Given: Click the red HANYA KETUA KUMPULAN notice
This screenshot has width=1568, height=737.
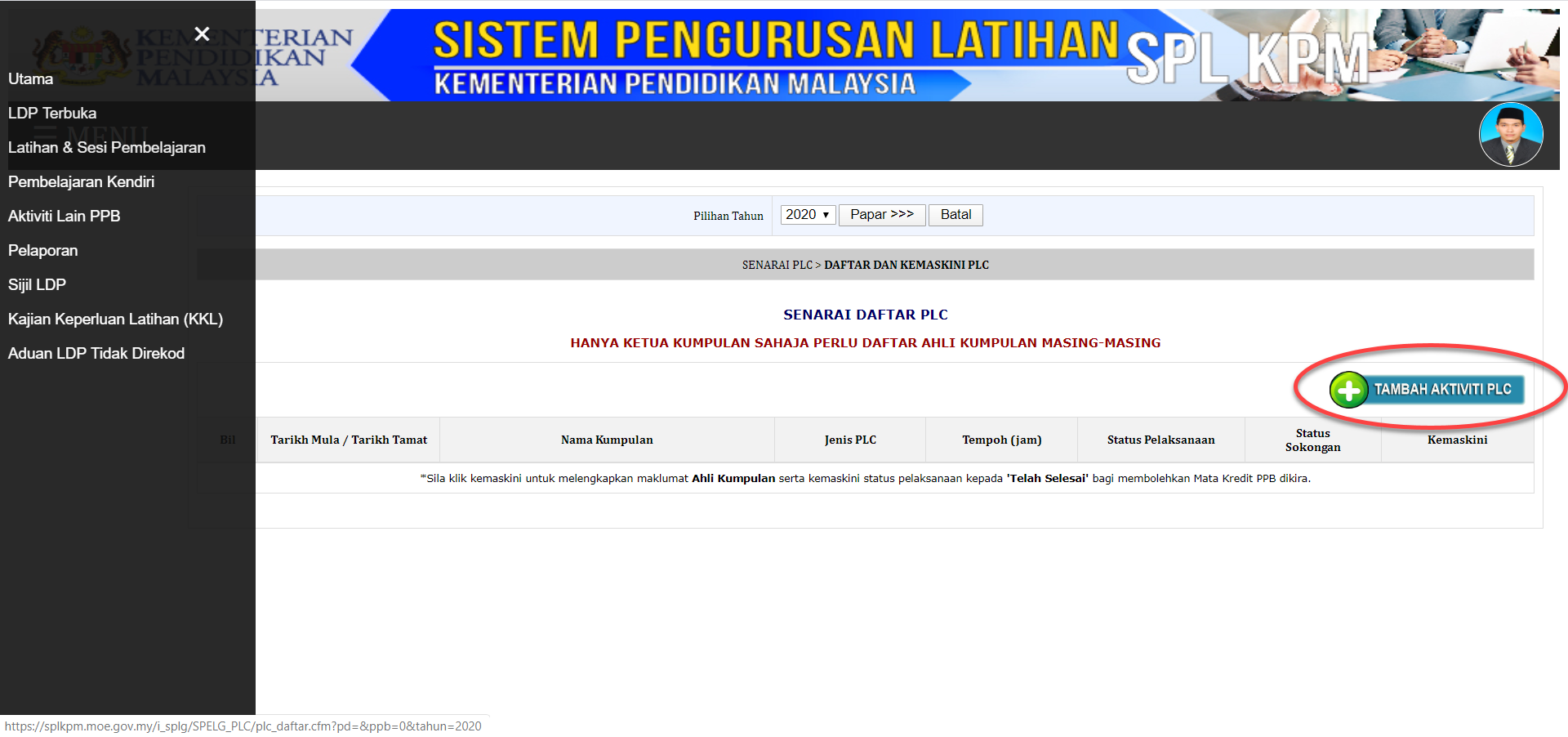Looking at the screenshot, I should coord(866,343).
